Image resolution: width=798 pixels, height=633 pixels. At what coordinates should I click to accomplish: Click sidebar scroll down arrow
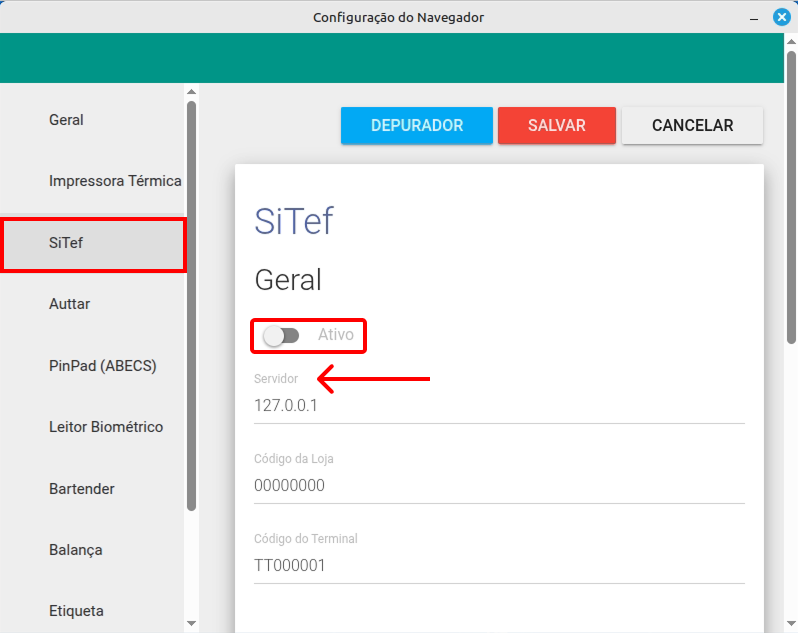(191, 624)
